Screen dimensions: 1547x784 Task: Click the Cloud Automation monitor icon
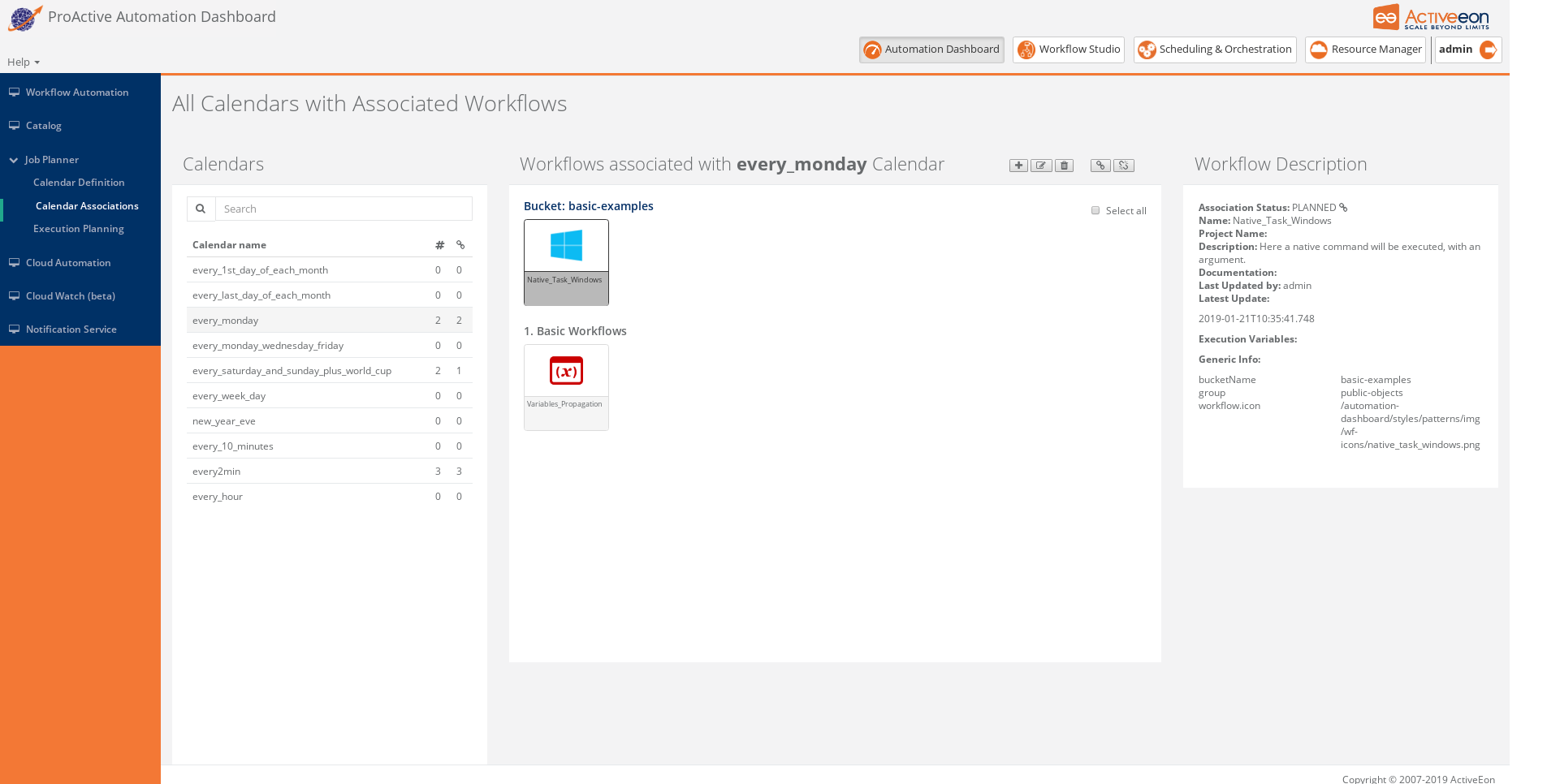point(14,263)
